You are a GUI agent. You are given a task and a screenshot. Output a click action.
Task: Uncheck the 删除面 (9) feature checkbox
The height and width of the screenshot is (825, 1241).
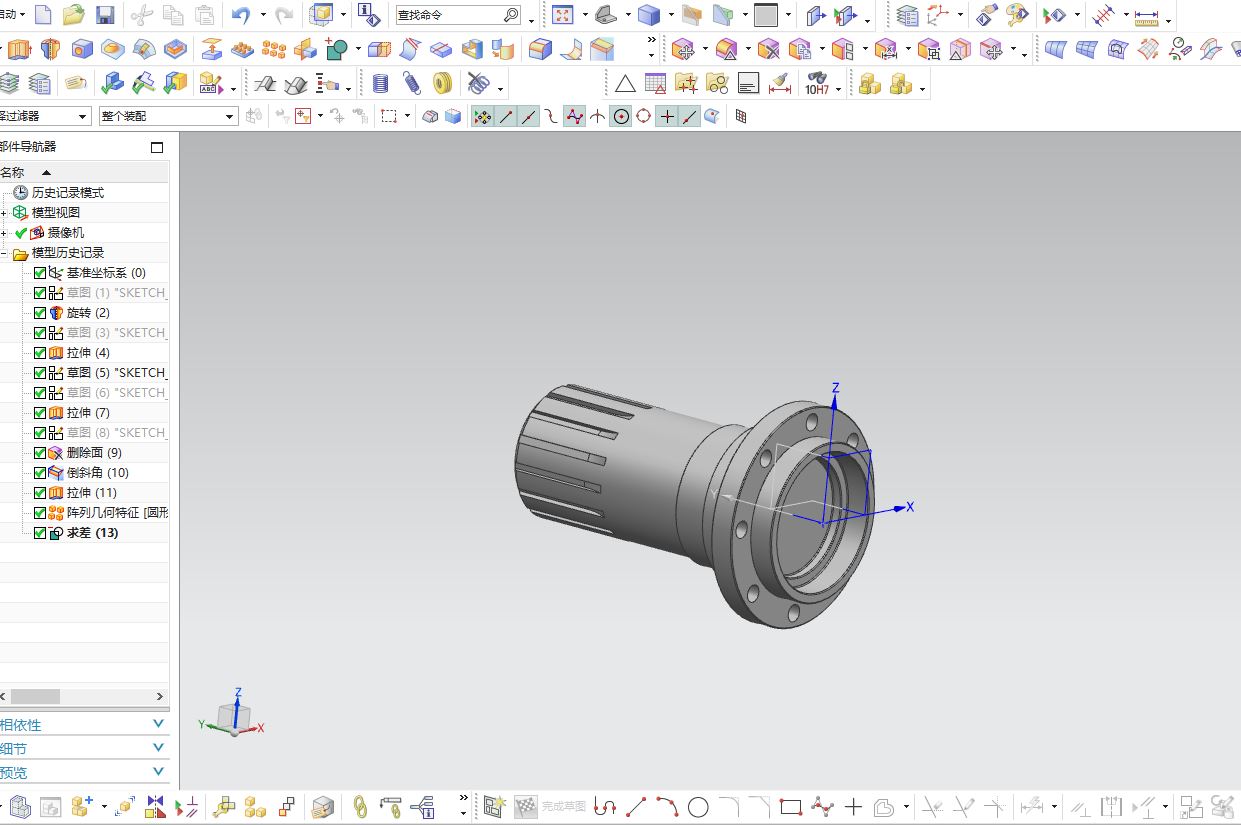[x=40, y=453]
